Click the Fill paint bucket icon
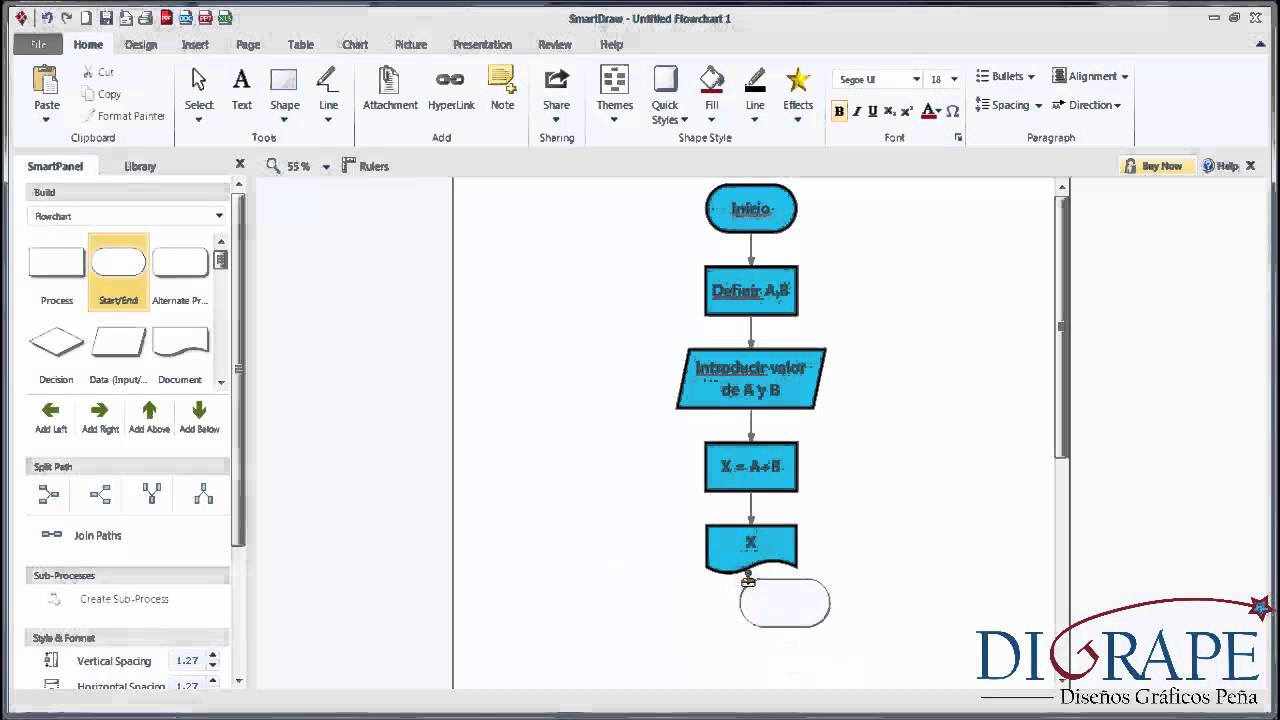The height and width of the screenshot is (720, 1280). tap(712, 79)
